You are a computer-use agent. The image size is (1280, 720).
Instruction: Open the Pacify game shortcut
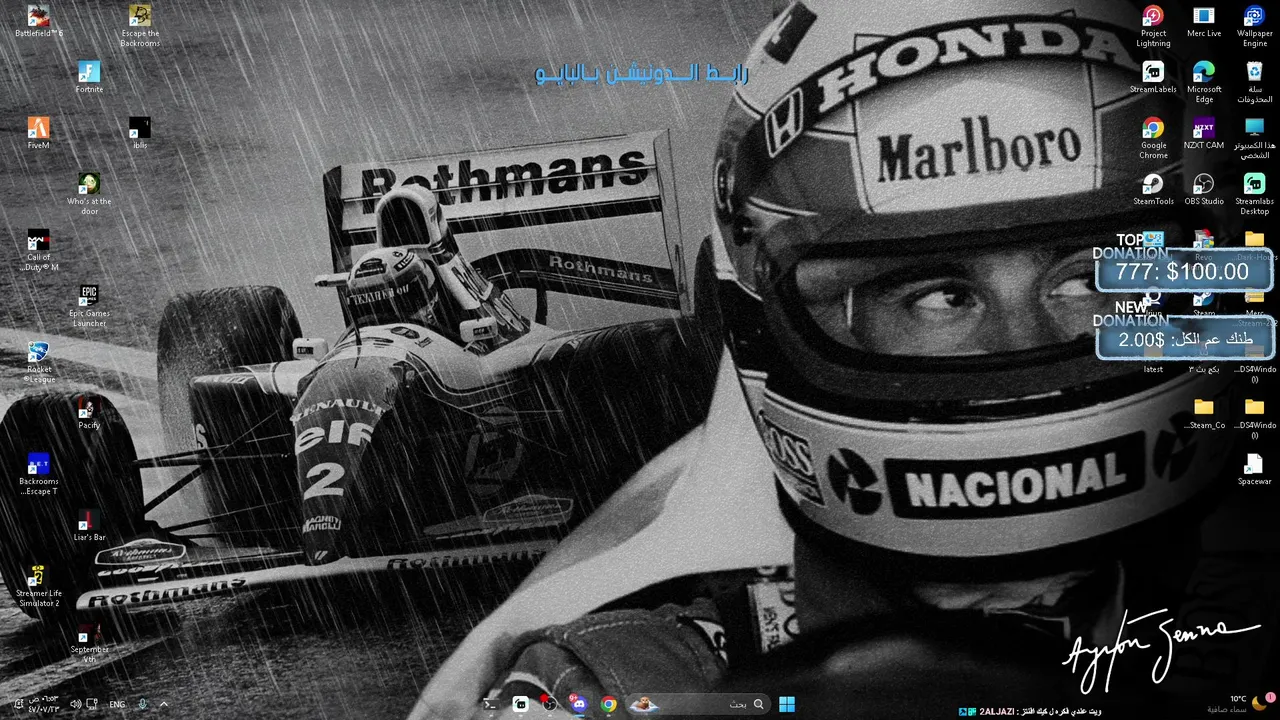coord(89,413)
